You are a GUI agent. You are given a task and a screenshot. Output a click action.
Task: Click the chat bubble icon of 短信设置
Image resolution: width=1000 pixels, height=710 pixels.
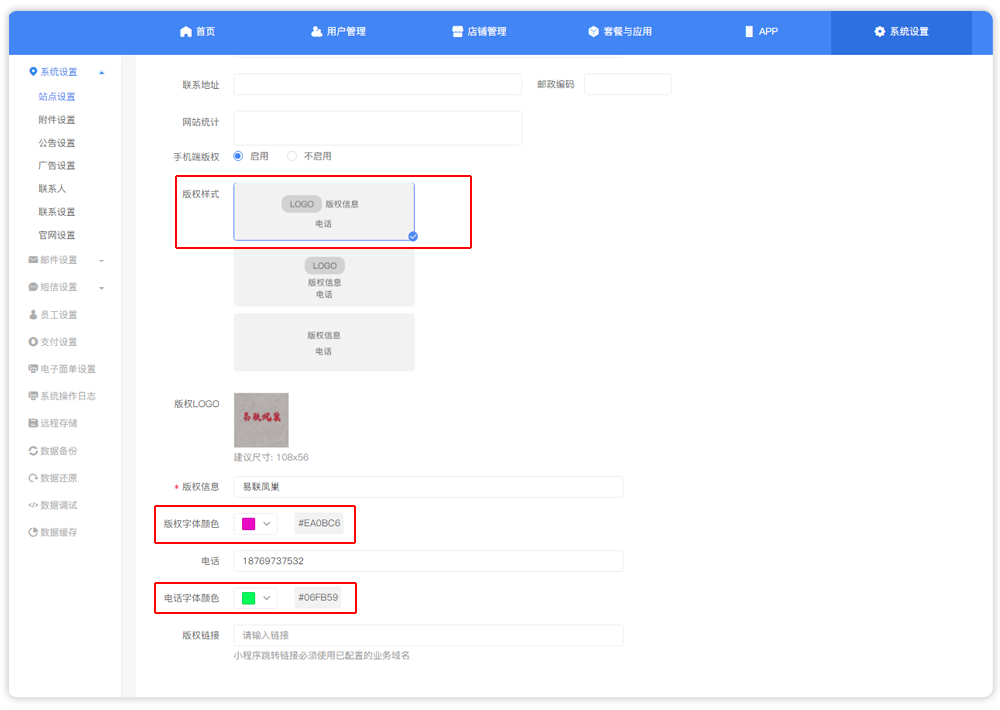point(33,287)
